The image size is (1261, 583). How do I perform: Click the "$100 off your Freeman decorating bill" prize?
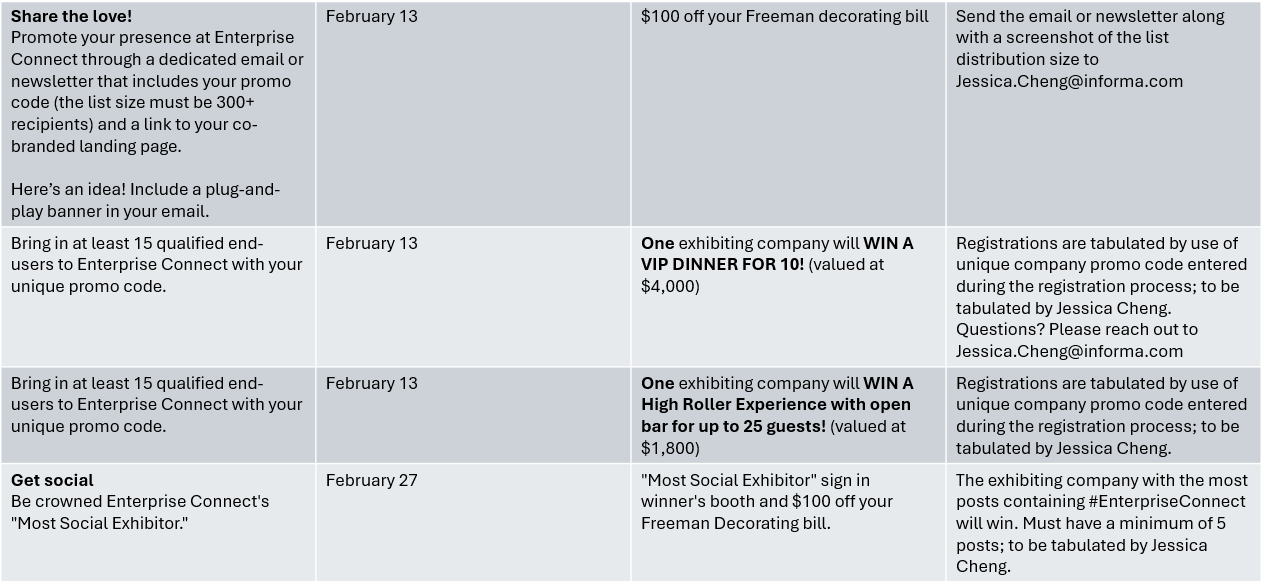coord(784,16)
